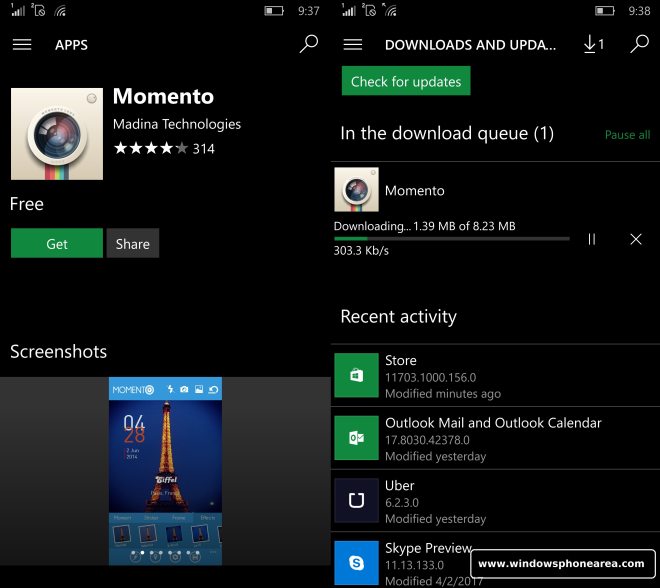This screenshot has width=660, height=588.
Task: Tap the 'Screenshots' heading
Action: (x=59, y=352)
